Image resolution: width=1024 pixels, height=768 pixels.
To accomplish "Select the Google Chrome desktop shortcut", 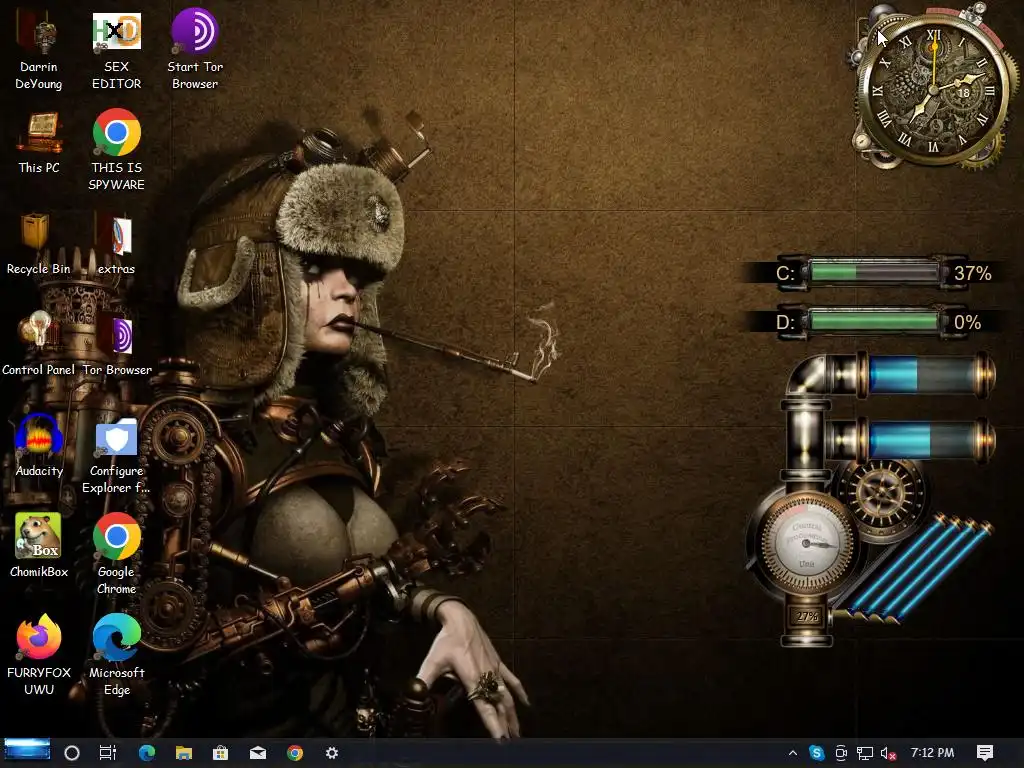I will click(x=116, y=554).
